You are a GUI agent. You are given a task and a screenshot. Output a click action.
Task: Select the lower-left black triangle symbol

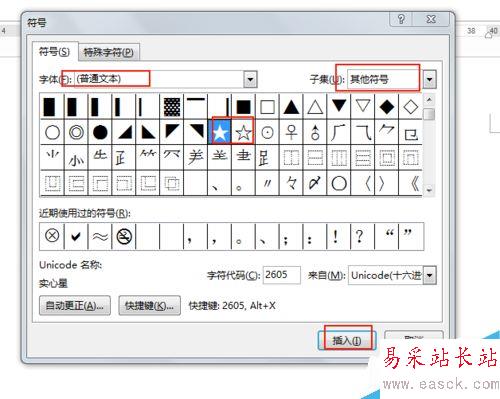[148, 132]
